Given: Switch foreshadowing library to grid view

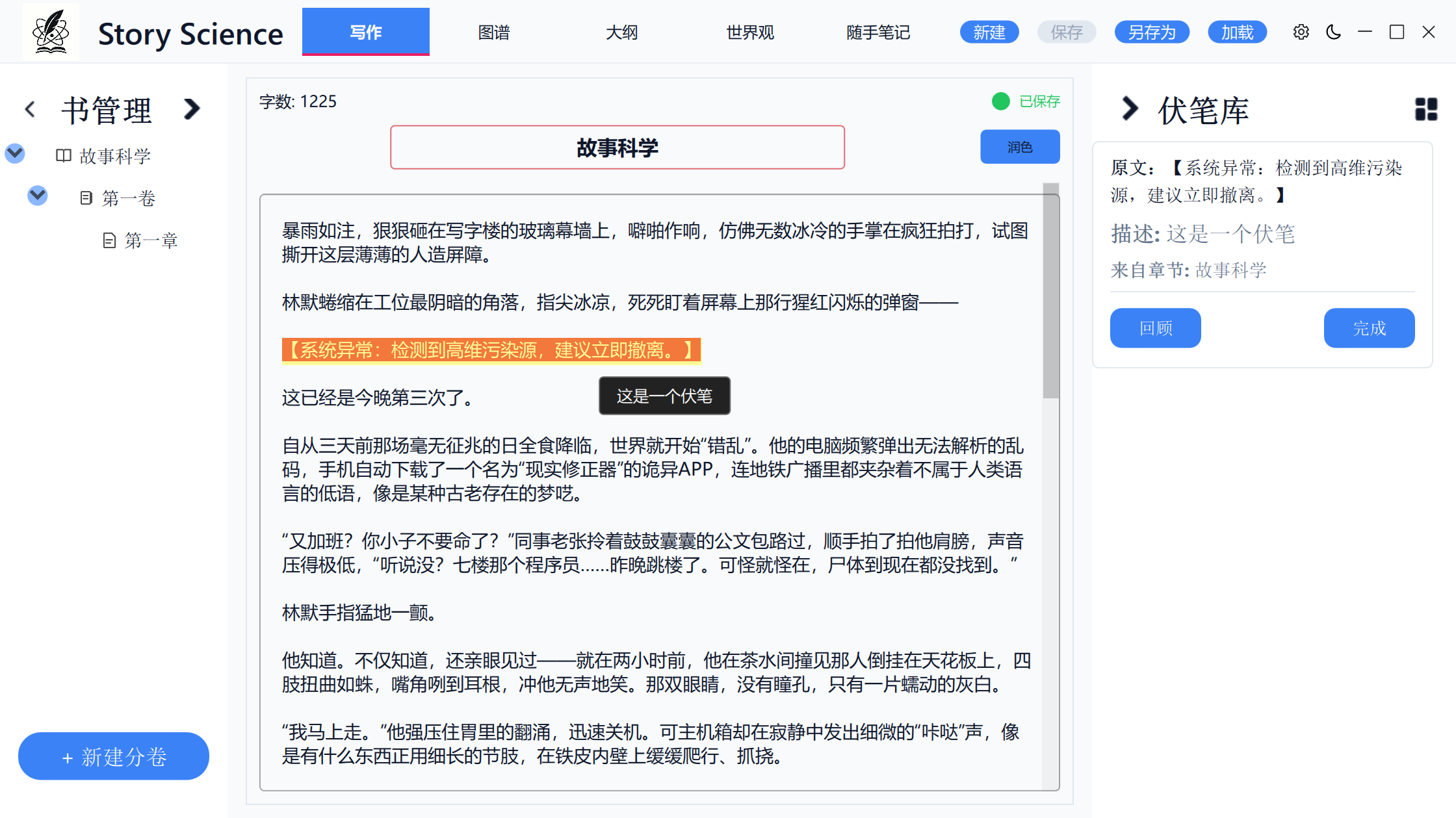Looking at the screenshot, I should (1426, 109).
